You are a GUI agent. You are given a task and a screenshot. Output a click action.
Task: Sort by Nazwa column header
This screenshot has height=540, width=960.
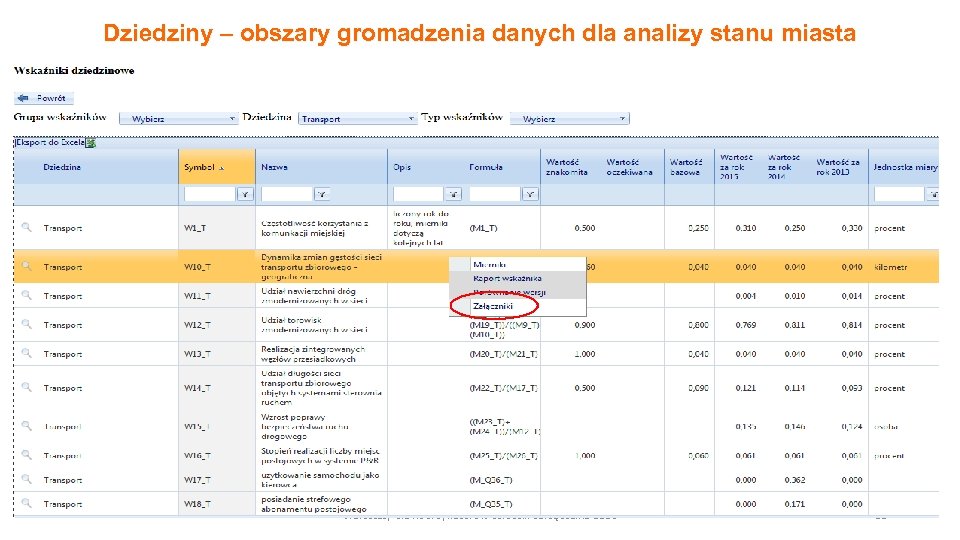321,167
